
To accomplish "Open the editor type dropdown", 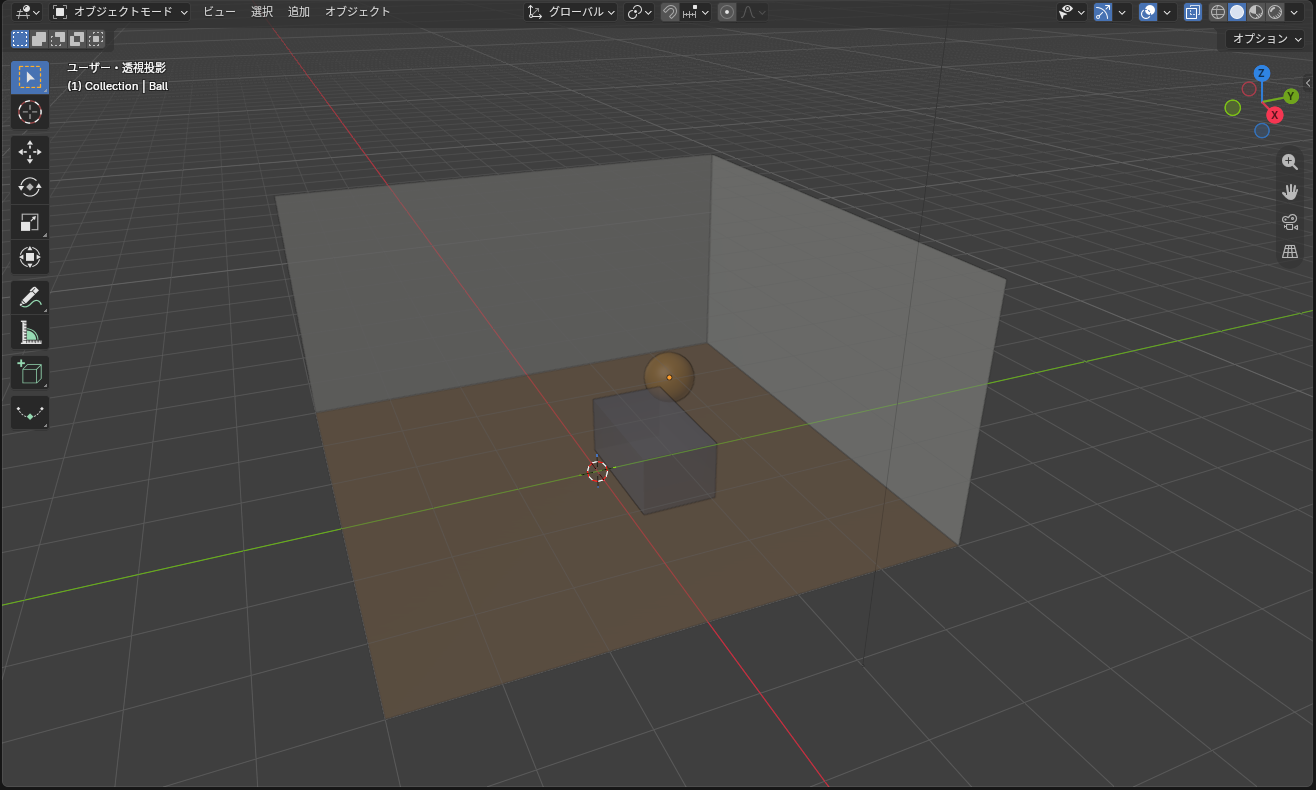I will [x=27, y=12].
